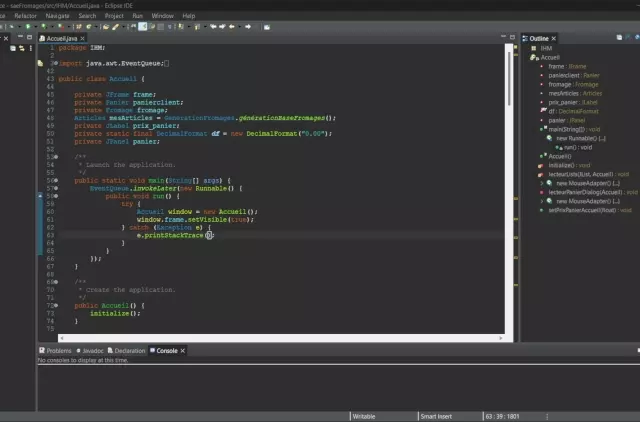This screenshot has height=422, width=640.
Task: Select initialize() method in Outline
Action: click(x=562, y=165)
